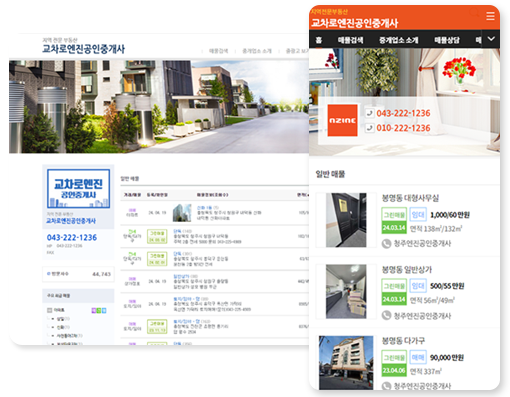The height and width of the screenshot is (397, 510).
Task: Open the 봉명동 대형사무실 listing thumbnail
Action: (x=346, y=220)
